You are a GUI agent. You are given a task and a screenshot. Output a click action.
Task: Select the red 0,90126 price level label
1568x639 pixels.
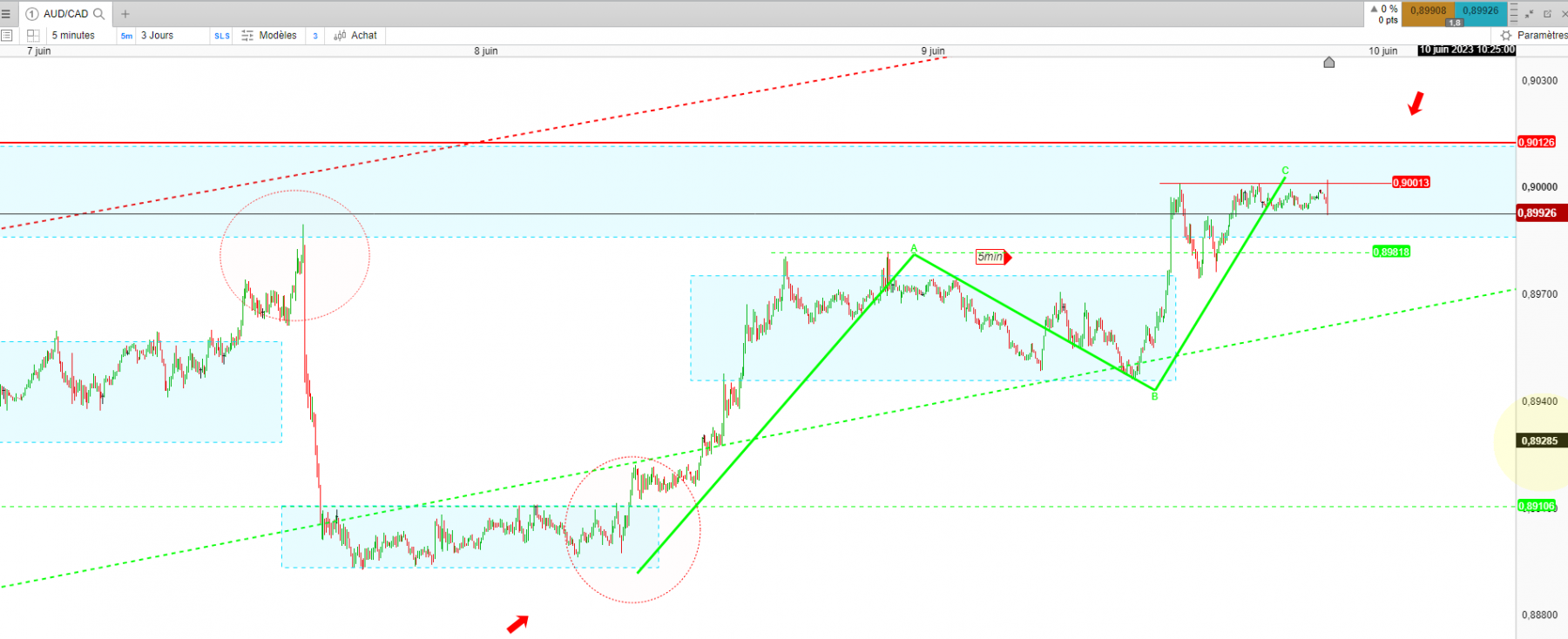coord(1536,142)
